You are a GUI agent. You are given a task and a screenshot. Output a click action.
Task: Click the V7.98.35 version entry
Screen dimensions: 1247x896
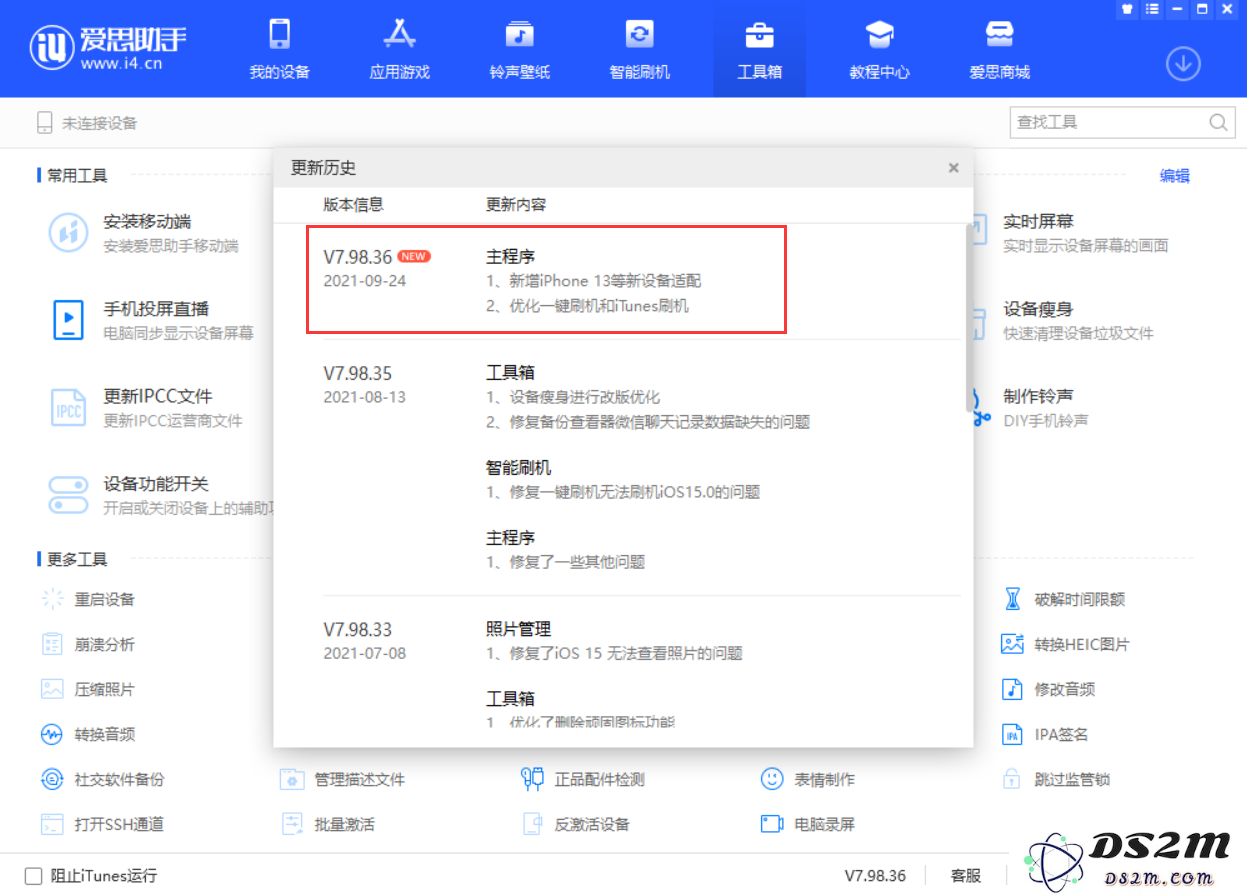(357, 374)
